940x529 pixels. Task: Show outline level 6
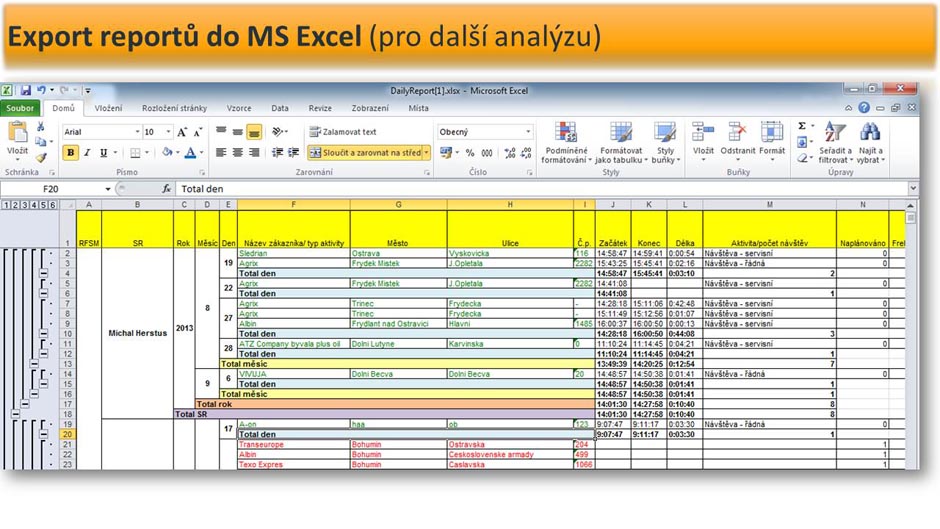(x=53, y=205)
